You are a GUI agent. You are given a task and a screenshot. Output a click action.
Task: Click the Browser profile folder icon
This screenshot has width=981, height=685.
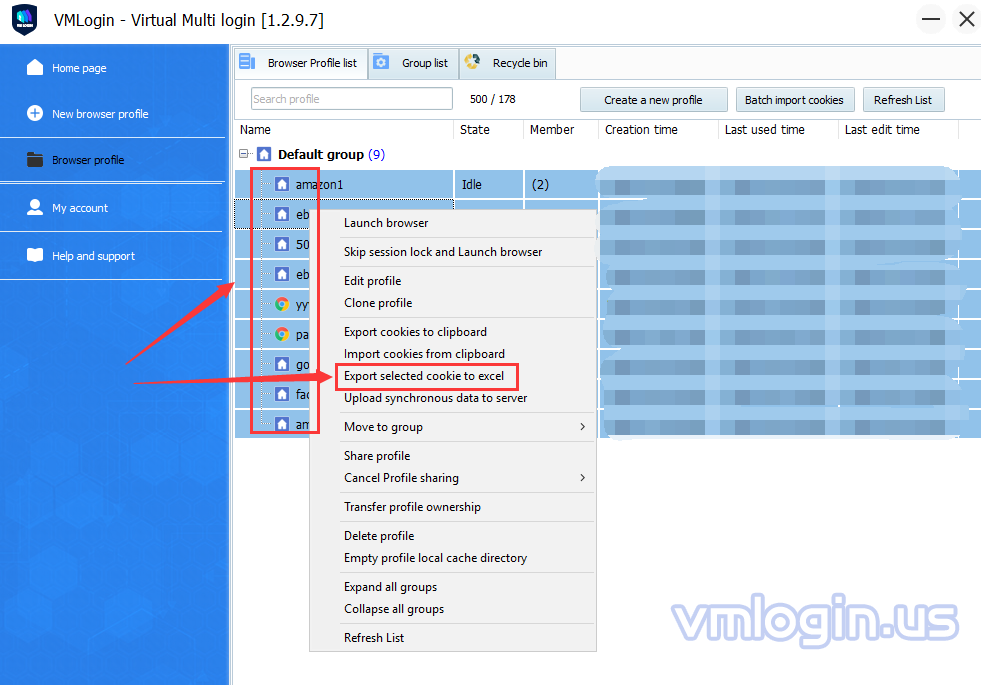coord(35,160)
